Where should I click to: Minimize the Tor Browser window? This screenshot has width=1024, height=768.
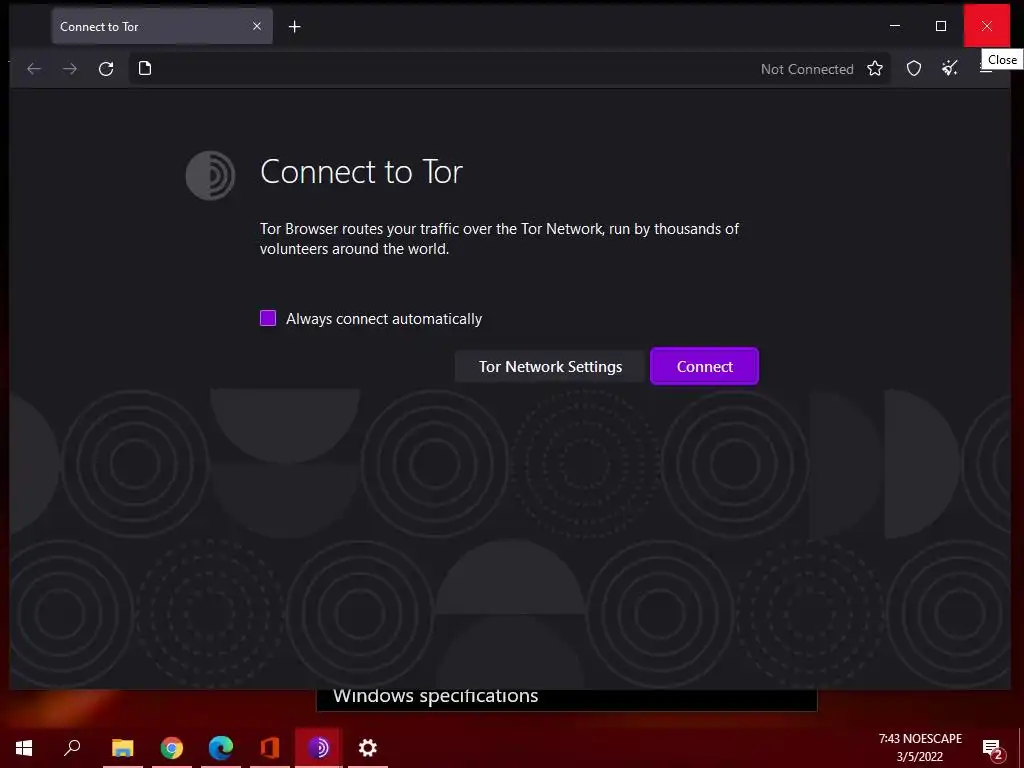point(895,26)
